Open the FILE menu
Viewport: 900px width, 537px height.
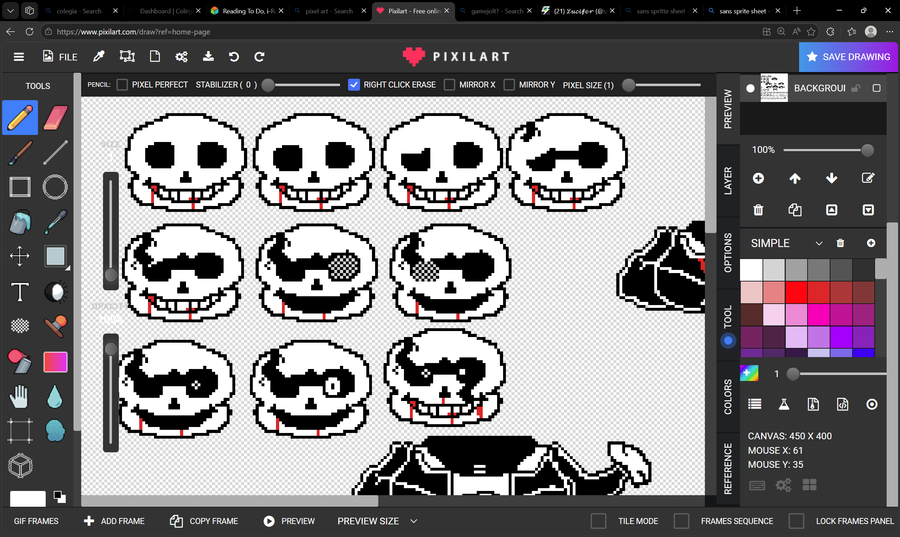pos(60,57)
